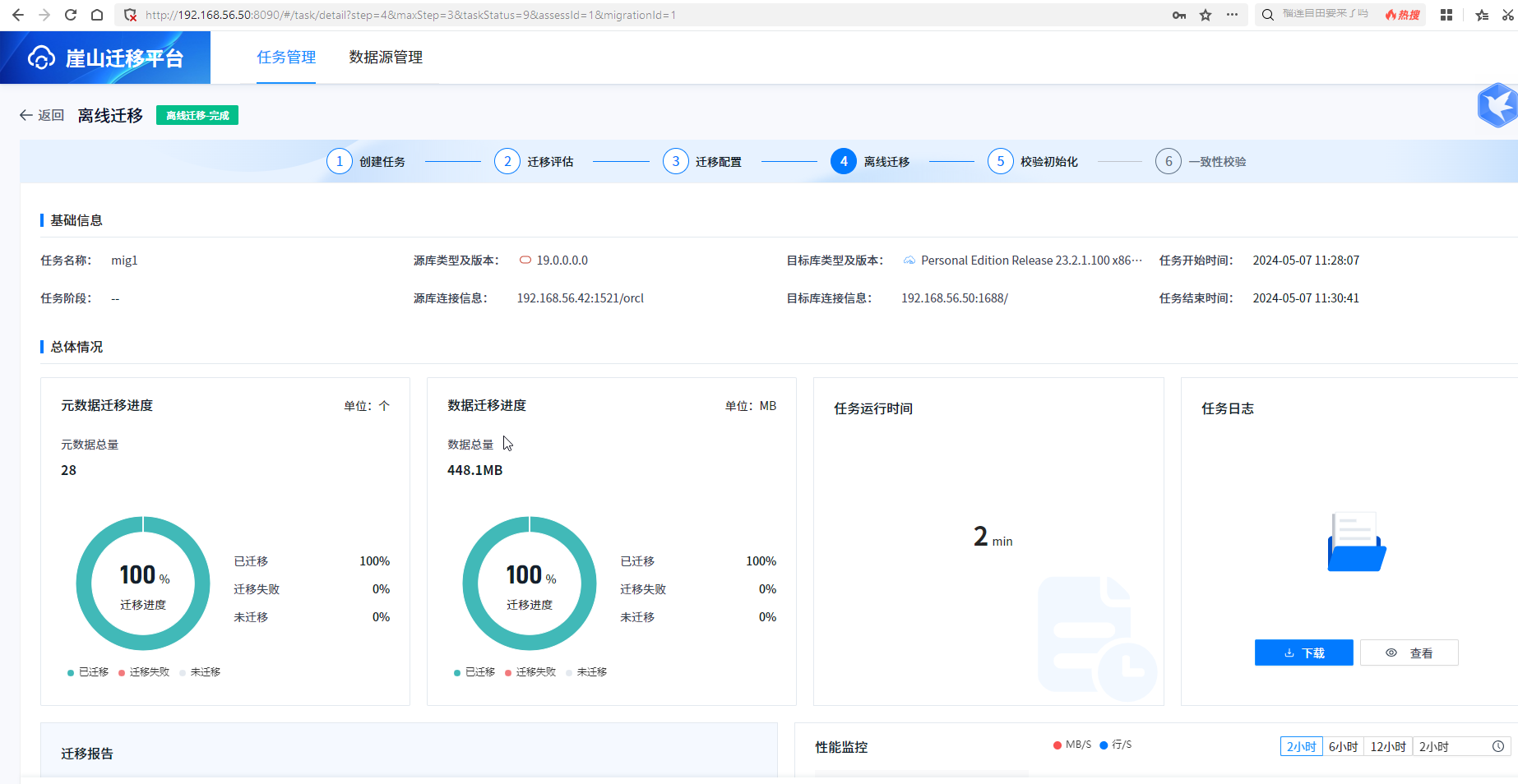Click the scissors screenshot icon
Image resolution: width=1518 pixels, height=784 pixels.
[1508, 15]
